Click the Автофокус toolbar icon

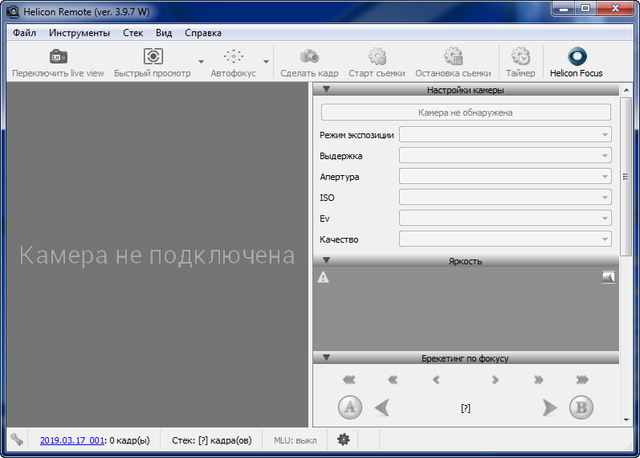[233, 57]
